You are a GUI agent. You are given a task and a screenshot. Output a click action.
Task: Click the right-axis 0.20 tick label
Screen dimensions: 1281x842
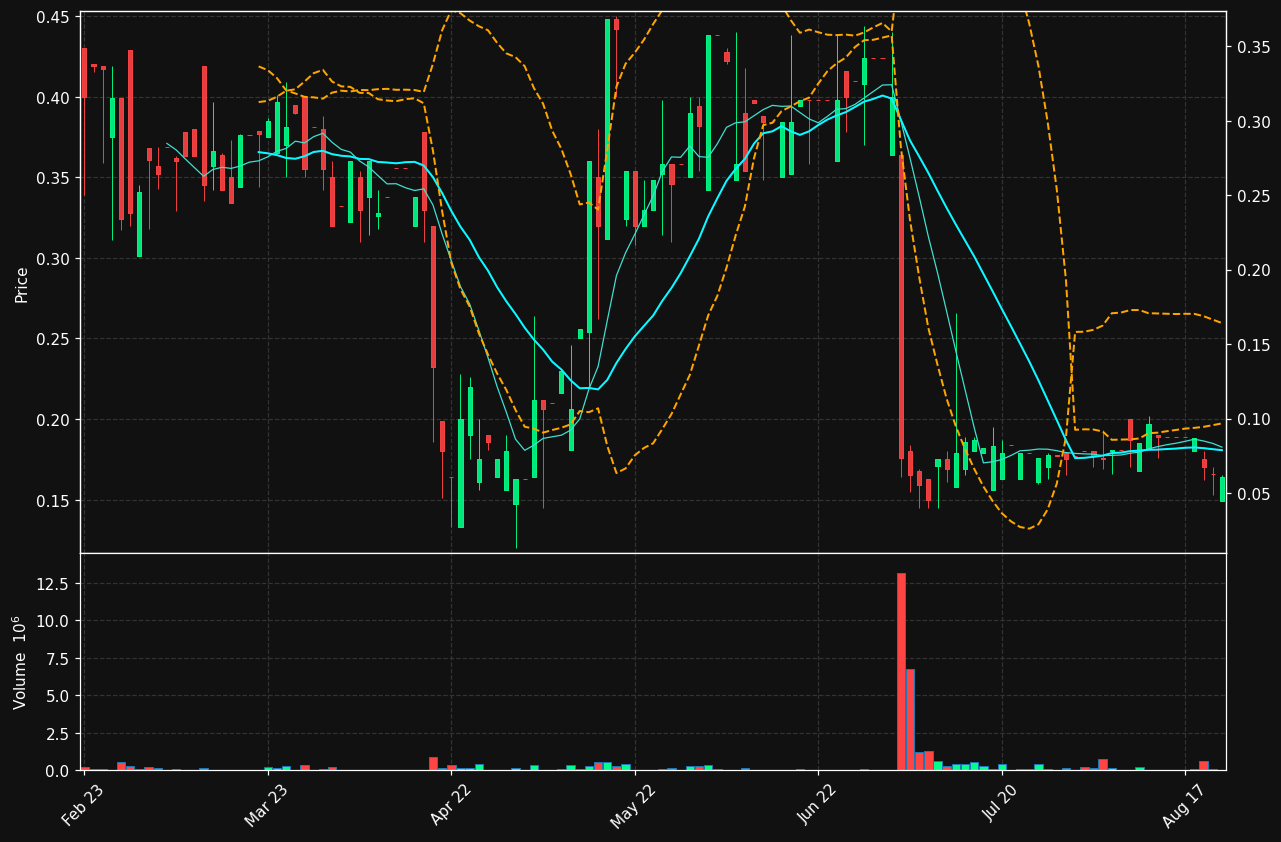(1253, 271)
